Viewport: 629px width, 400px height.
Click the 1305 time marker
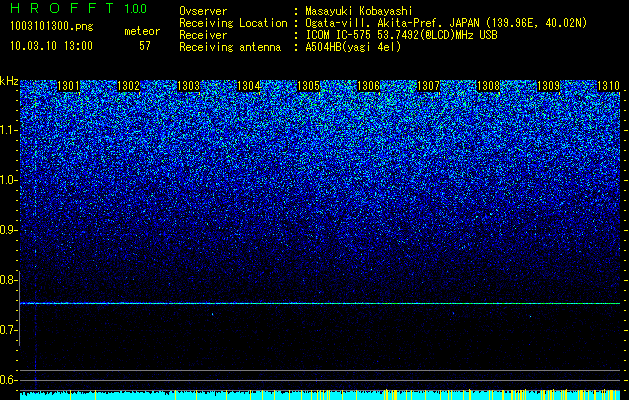click(308, 85)
